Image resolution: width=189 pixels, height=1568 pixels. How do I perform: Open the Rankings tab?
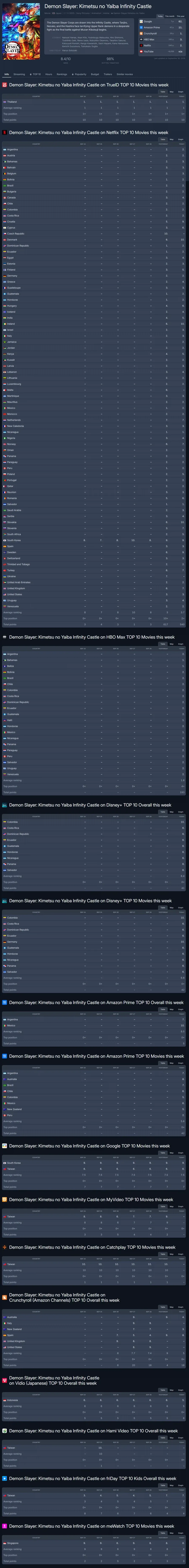pyautogui.click(x=62, y=74)
